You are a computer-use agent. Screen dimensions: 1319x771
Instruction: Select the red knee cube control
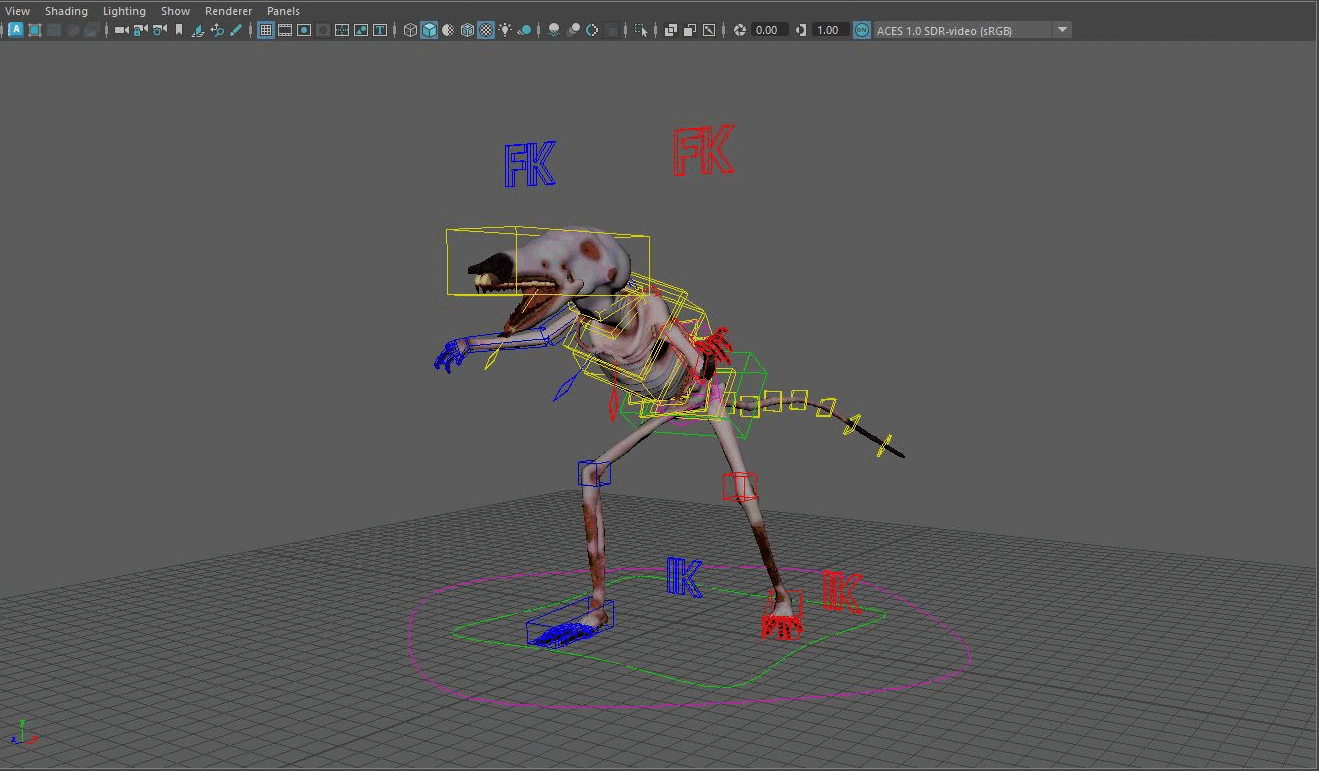(740, 487)
